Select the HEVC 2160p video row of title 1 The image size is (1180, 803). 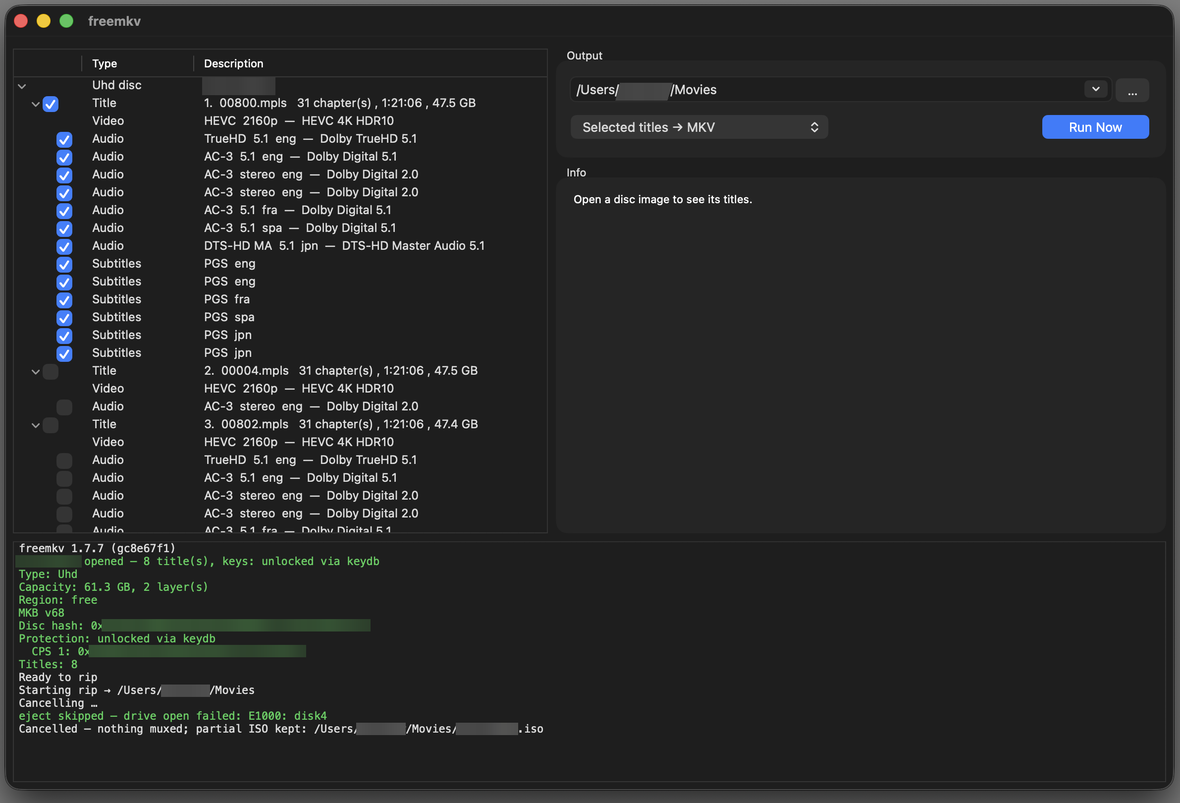click(280, 121)
